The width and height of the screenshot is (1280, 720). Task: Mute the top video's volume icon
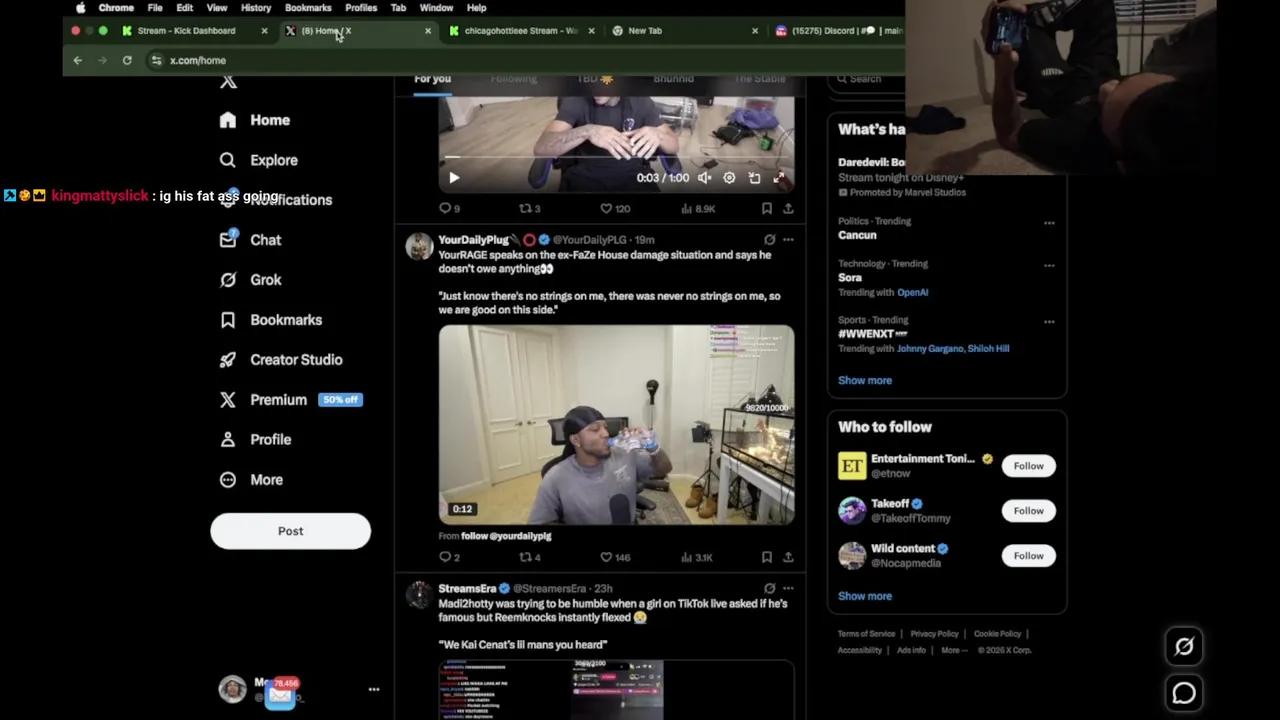(704, 178)
